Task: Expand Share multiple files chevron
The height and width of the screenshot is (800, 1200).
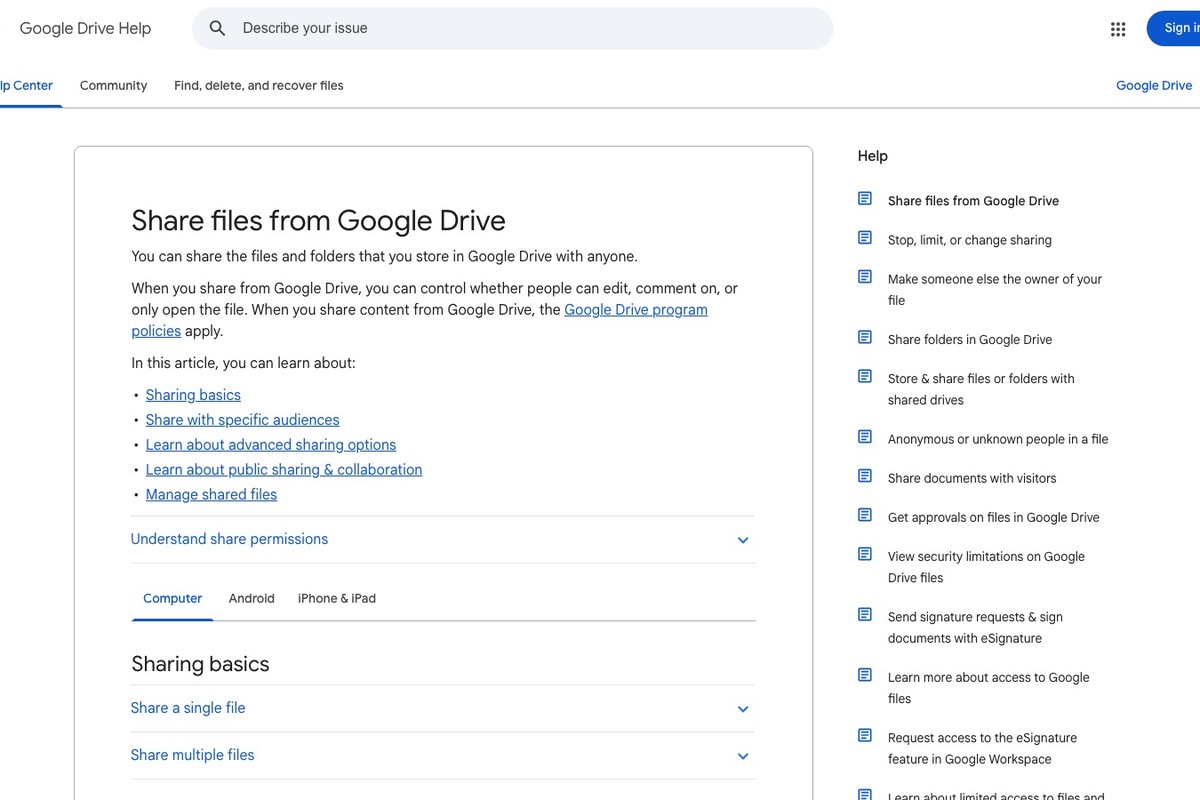Action: (743, 756)
